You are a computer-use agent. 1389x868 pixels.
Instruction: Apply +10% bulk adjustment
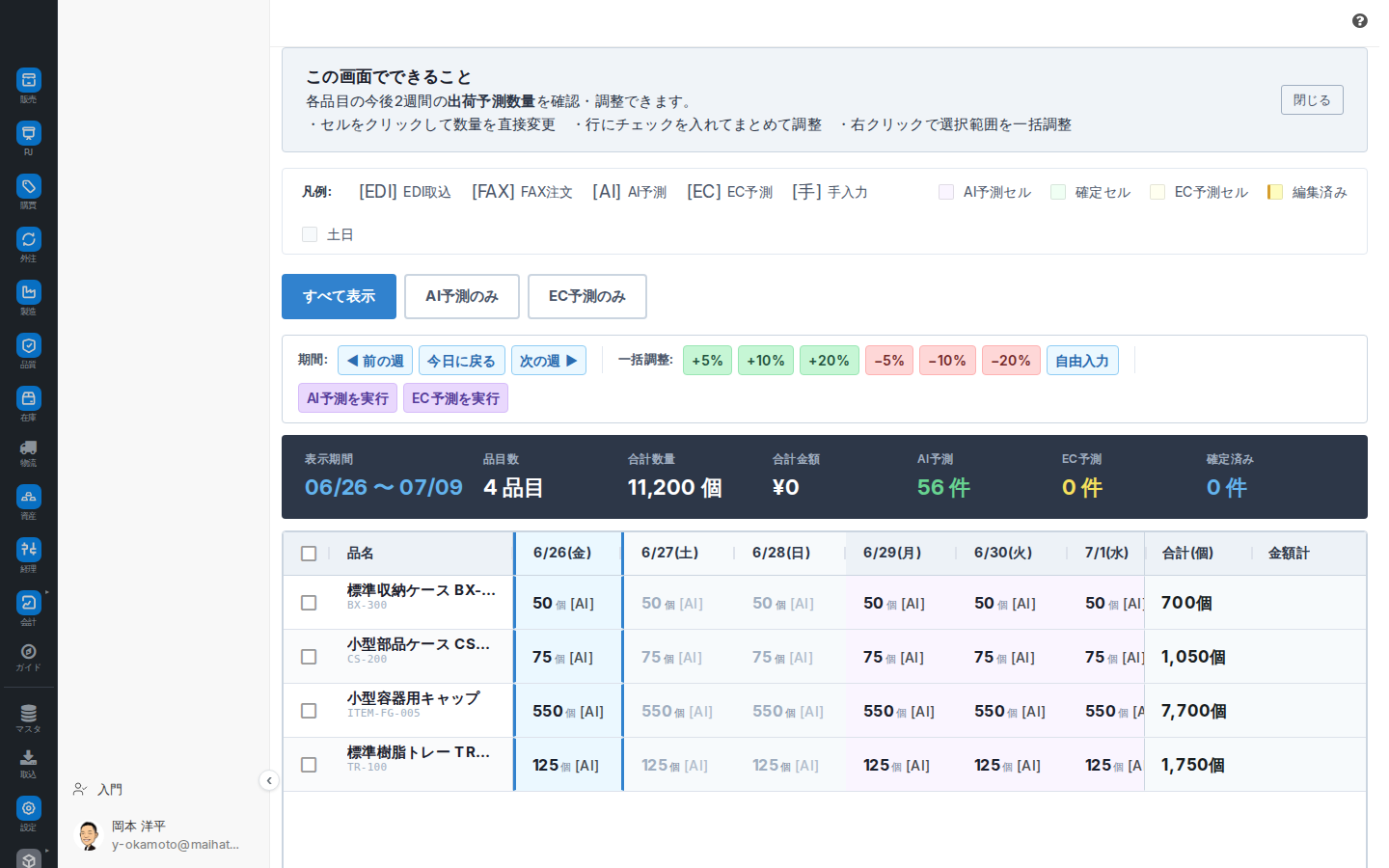tap(766, 361)
